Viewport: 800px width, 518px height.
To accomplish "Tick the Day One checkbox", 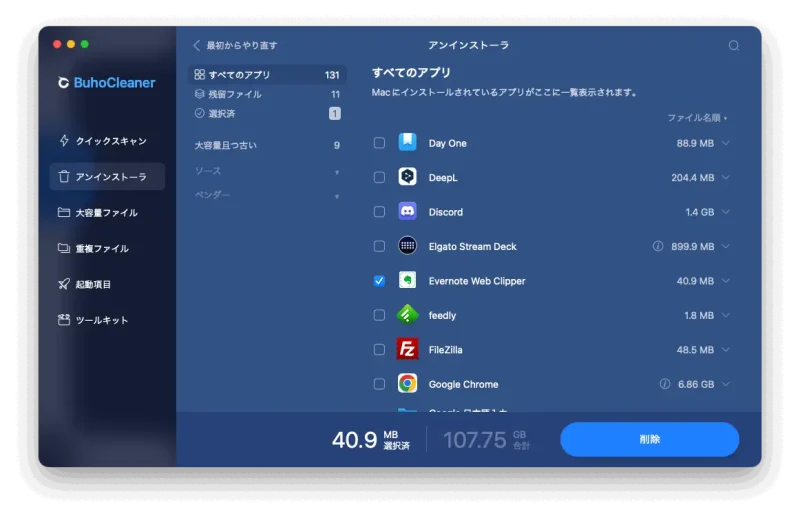I will tap(379, 143).
